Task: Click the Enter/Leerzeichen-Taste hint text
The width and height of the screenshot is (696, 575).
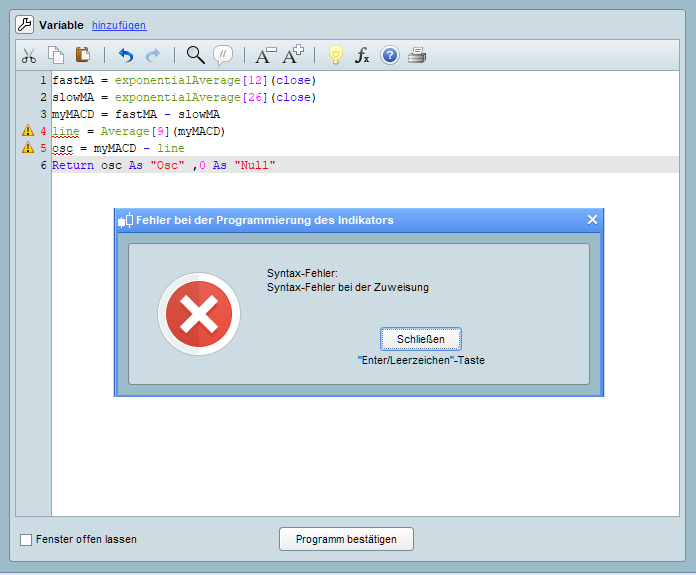Action: pos(421,360)
